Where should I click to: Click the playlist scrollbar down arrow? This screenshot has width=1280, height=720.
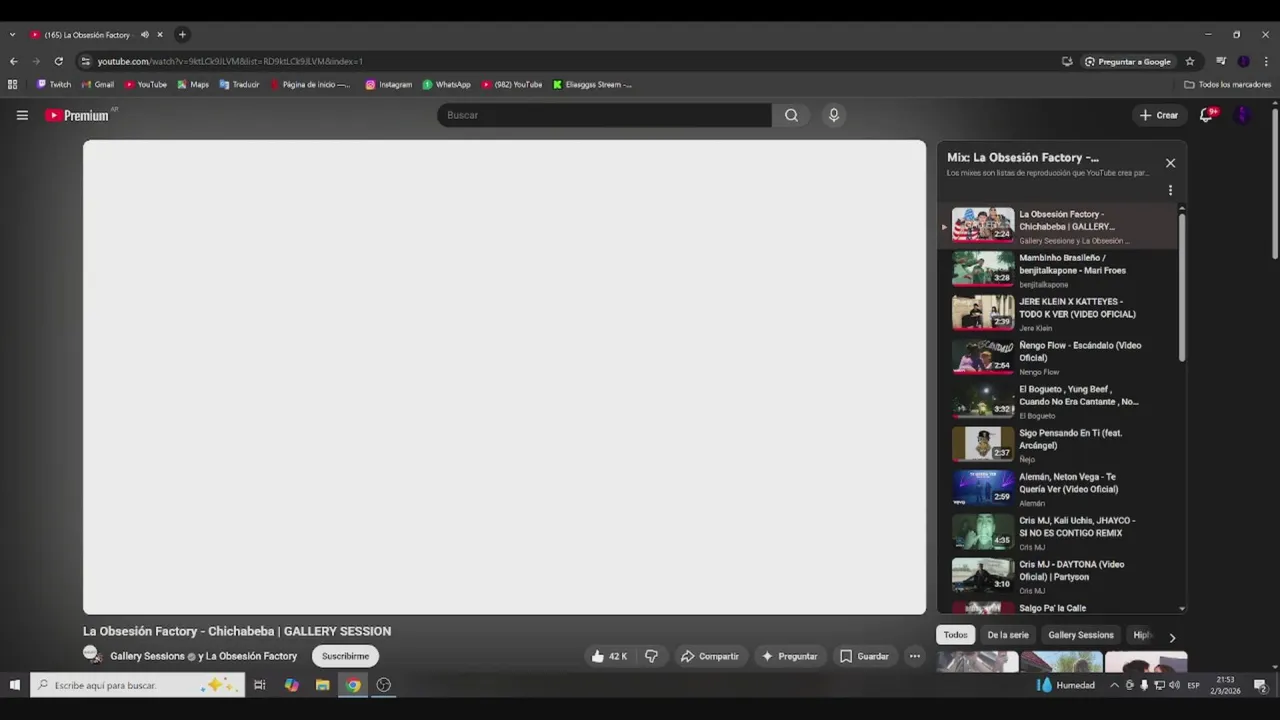[1182, 609]
